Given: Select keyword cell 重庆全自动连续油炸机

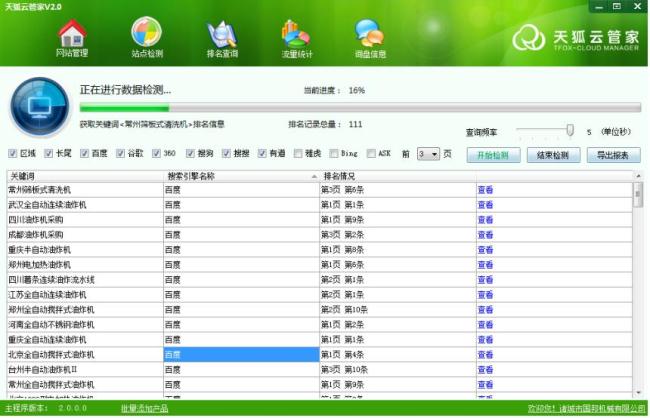Looking at the screenshot, I should (85, 340).
